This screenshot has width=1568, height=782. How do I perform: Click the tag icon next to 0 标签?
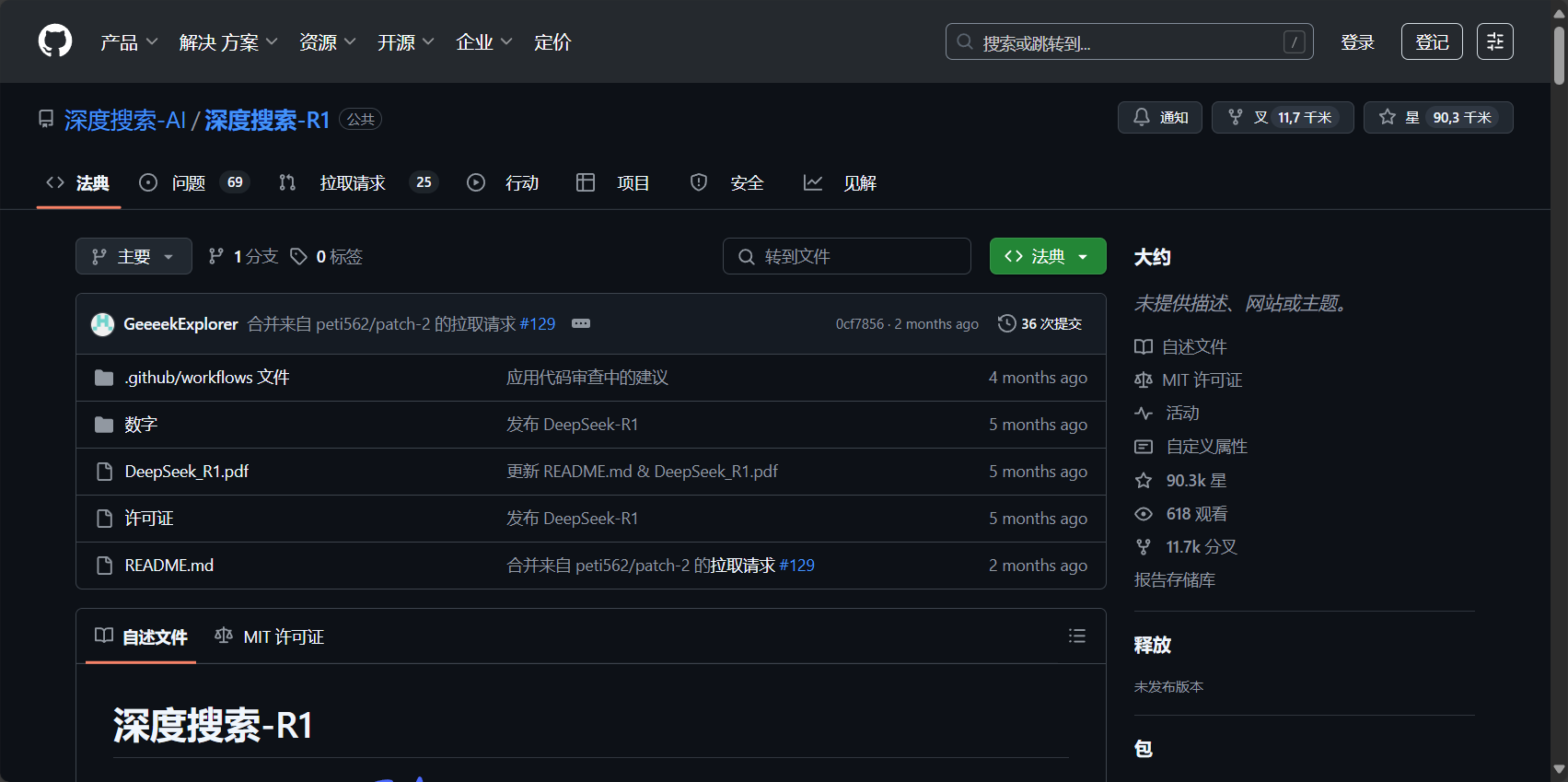[x=298, y=256]
